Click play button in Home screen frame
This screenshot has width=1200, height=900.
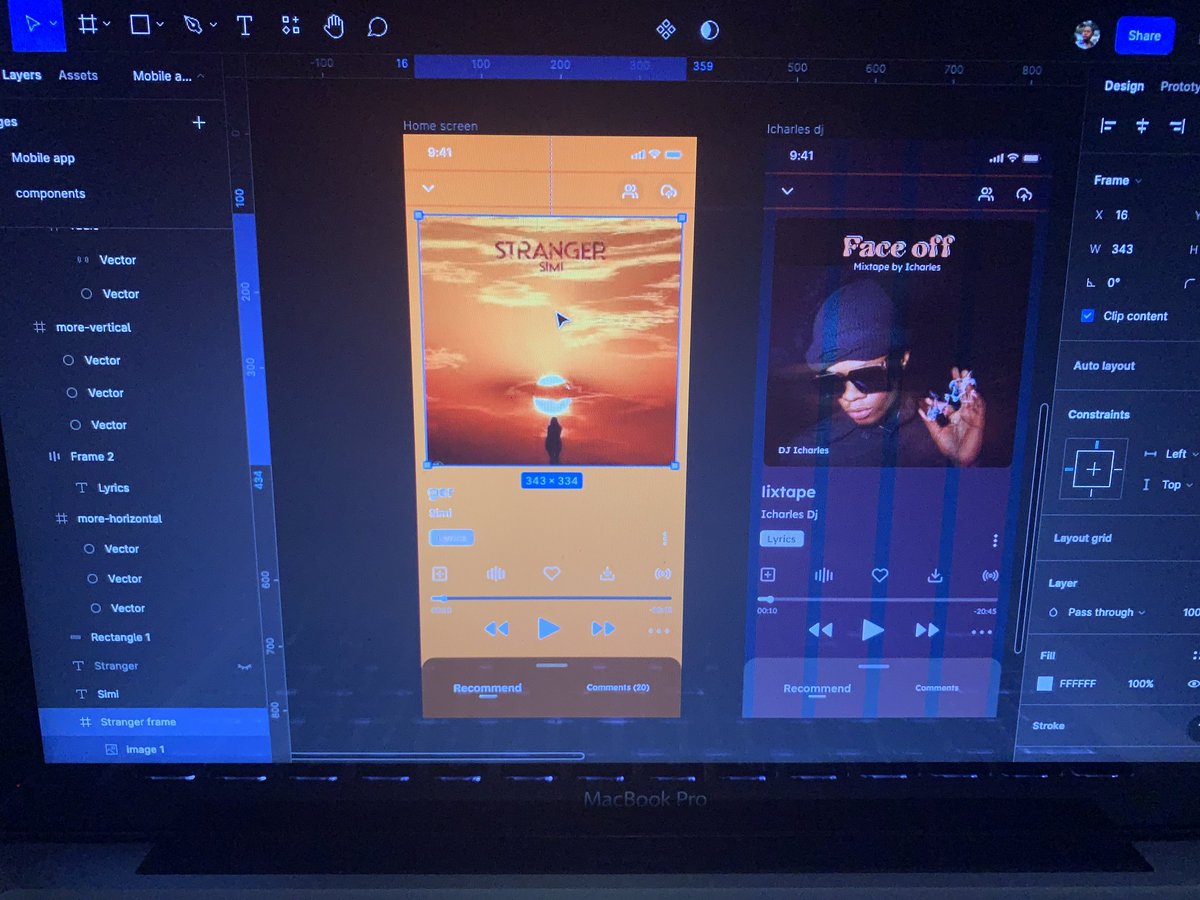(548, 628)
